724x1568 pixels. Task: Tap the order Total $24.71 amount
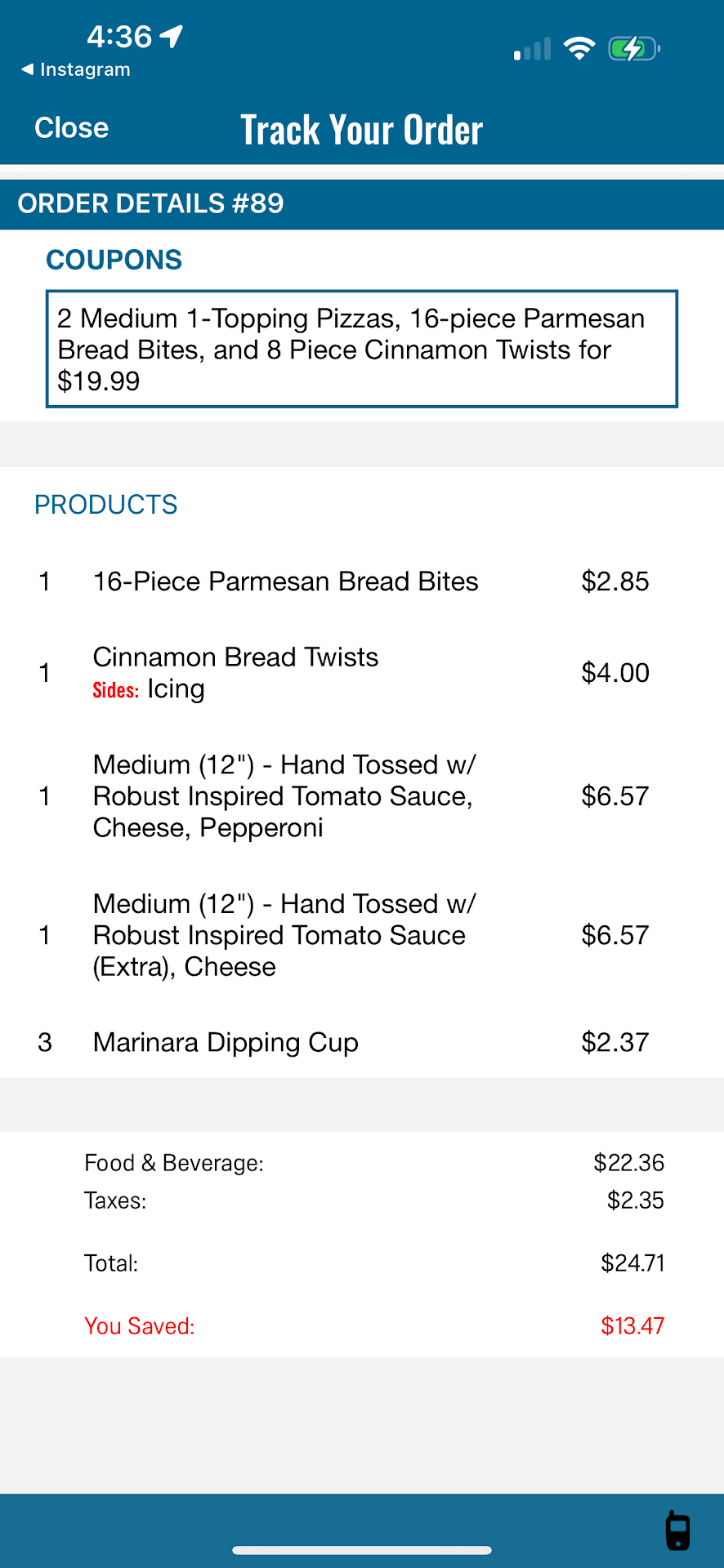(632, 1263)
